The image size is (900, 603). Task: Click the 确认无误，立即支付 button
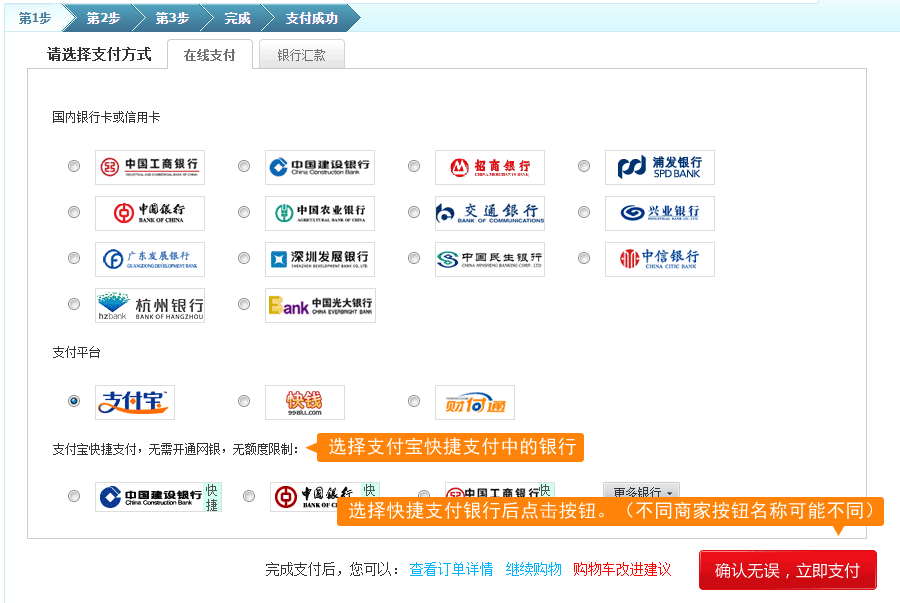point(787,569)
